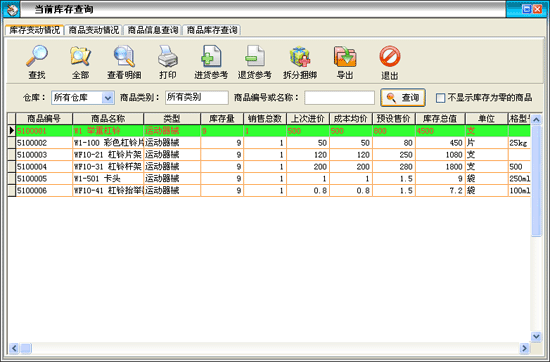
Task: Open 查看明细 details icon
Action: (x=124, y=56)
